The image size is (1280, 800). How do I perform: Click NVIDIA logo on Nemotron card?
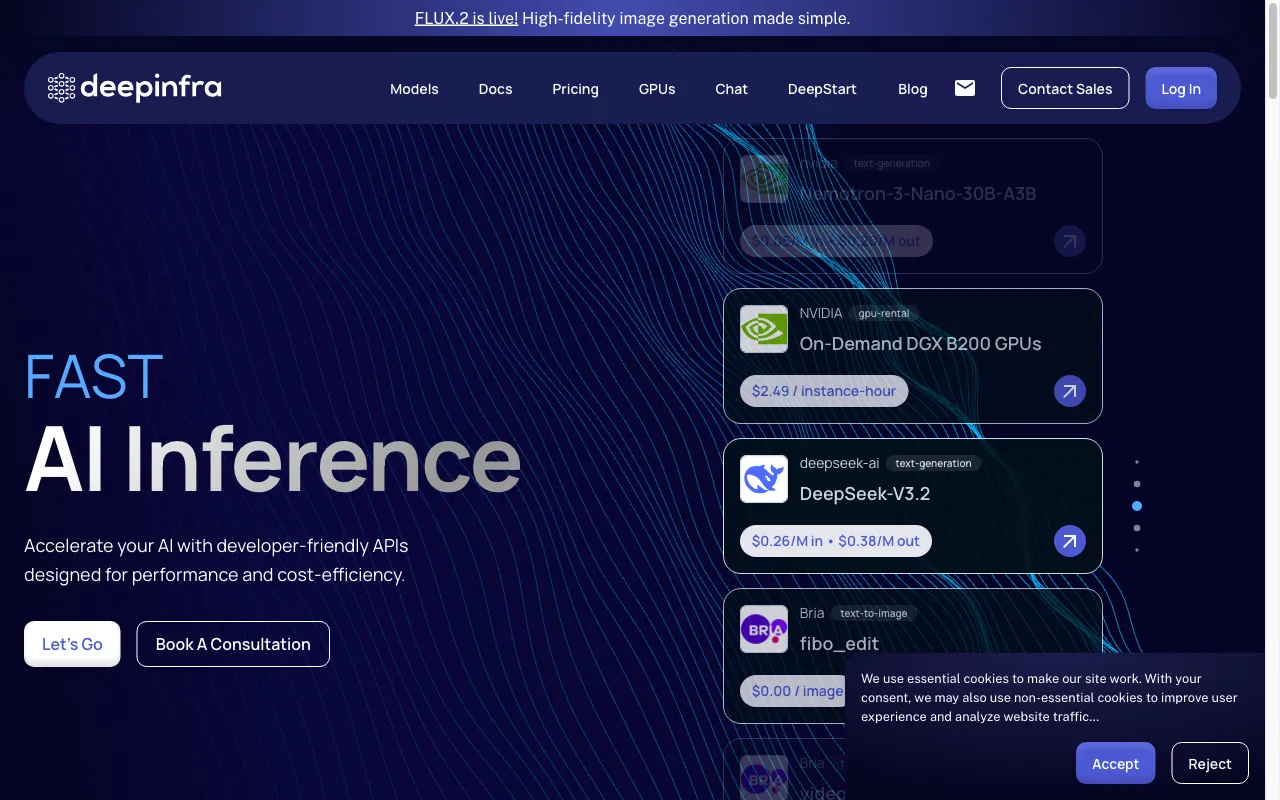point(764,179)
